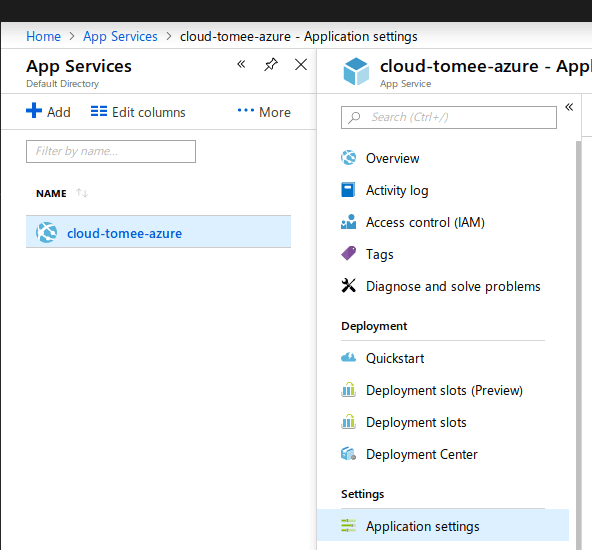Viewport: 592px width, 550px height.
Task: Open Edit columns option
Action: 148,112
